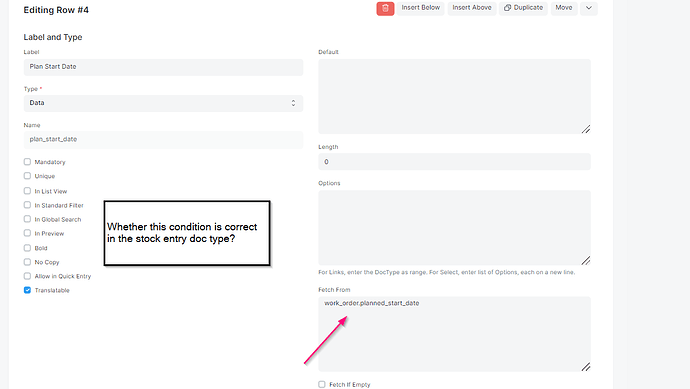This screenshot has width=690, height=389.
Task: Toggle In Global Search checkbox
Action: pos(27,219)
